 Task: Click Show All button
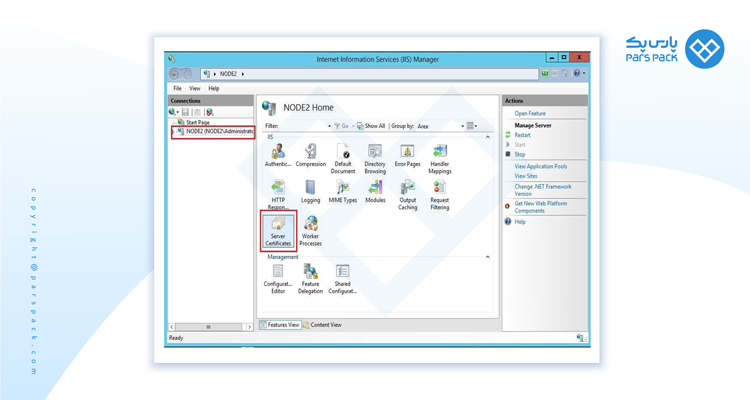pos(371,126)
